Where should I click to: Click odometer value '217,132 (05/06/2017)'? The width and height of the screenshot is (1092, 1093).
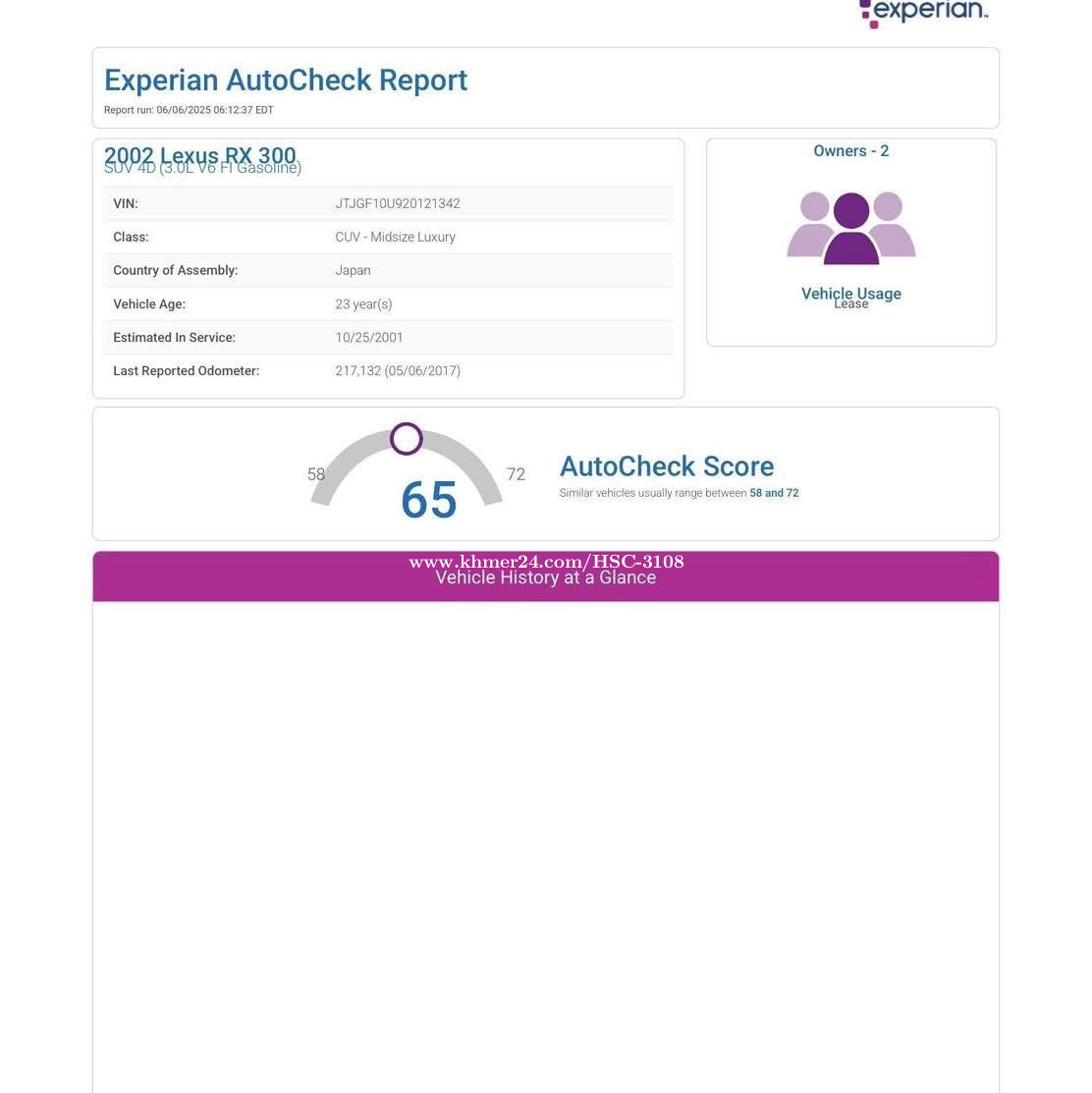tap(398, 371)
